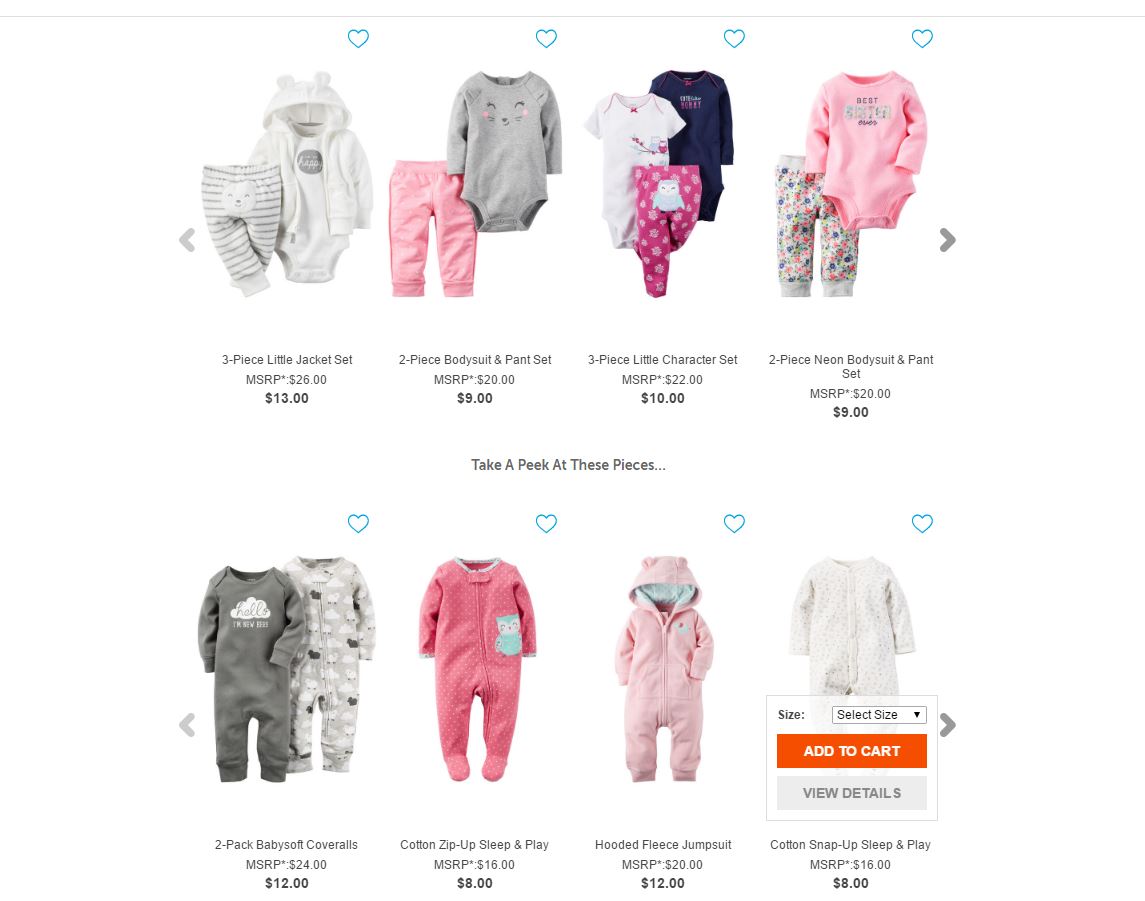Go back in bottom product carousel
The height and width of the screenshot is (901, 1145).
(x=188, y=725)
